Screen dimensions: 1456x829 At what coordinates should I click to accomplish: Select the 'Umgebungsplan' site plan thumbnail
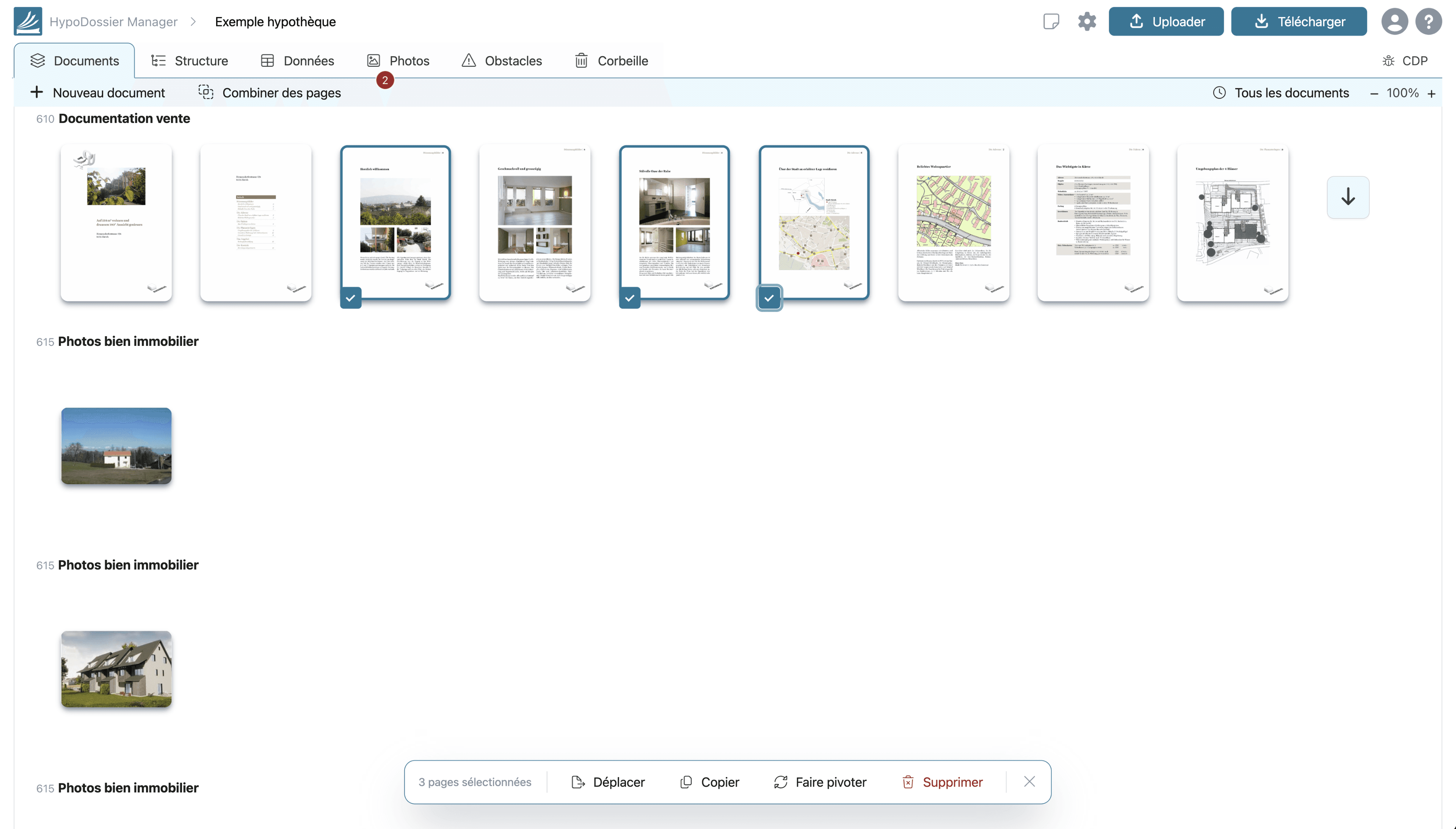click(1232, 223)
